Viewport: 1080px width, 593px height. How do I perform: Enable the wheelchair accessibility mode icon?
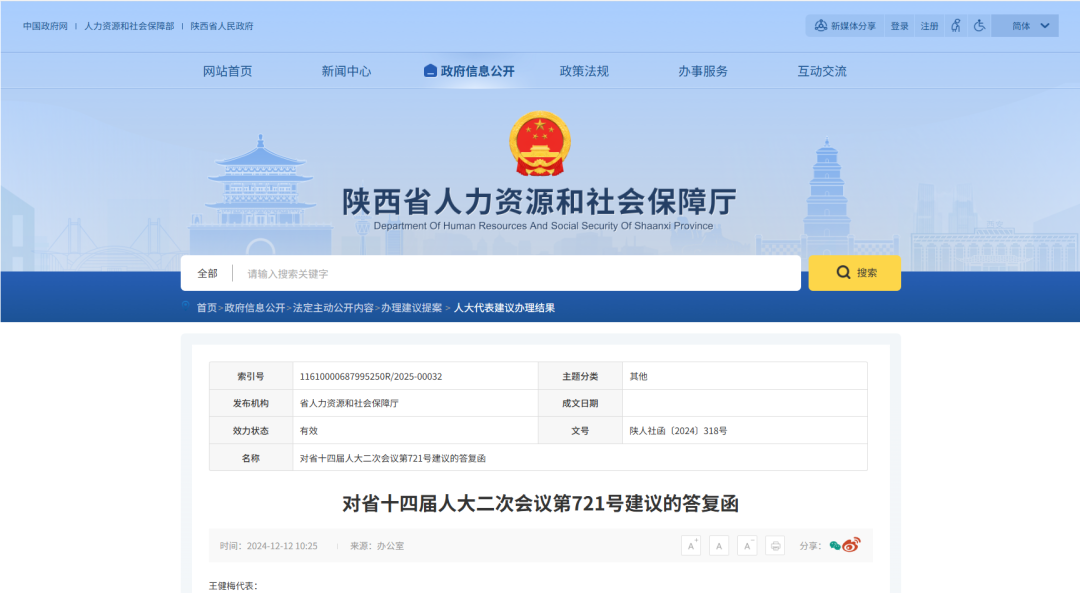point(979,26)
